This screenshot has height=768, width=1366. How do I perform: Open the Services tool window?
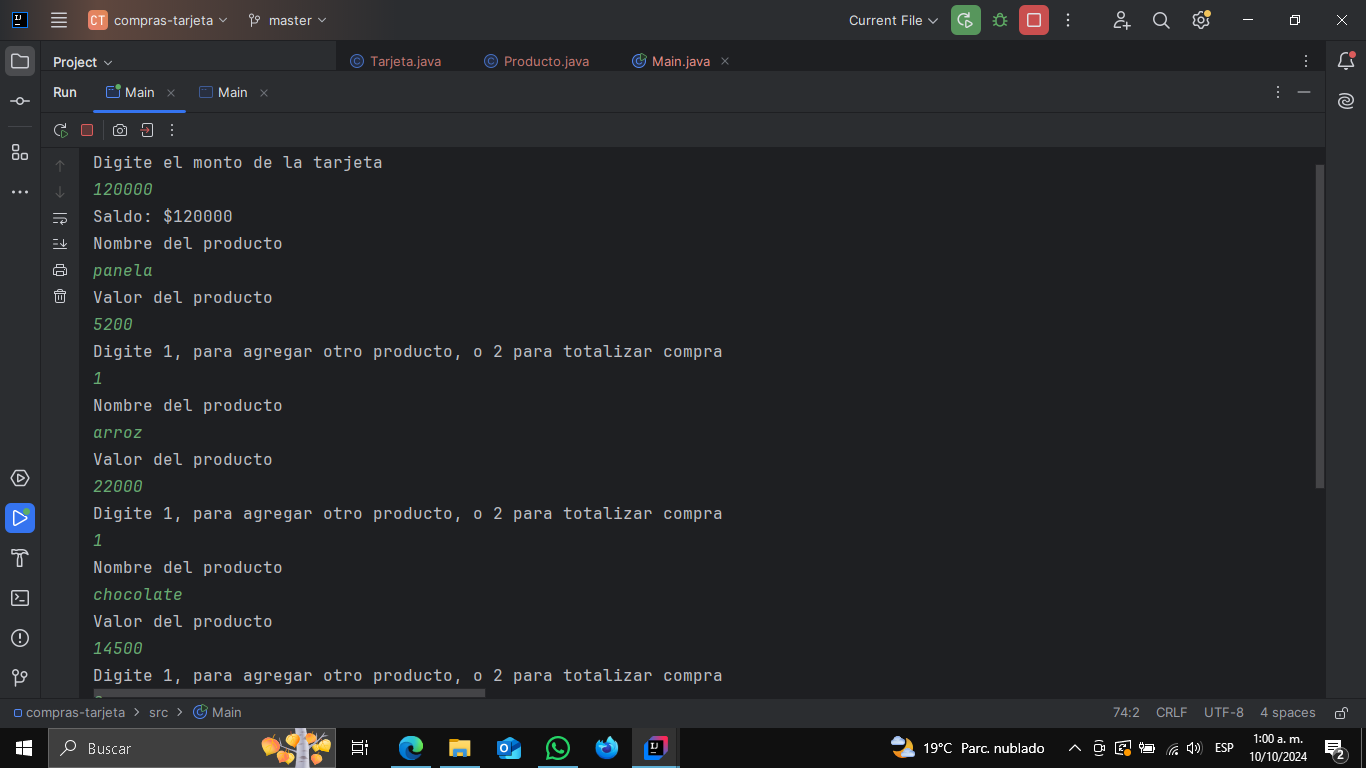[20, 478]
